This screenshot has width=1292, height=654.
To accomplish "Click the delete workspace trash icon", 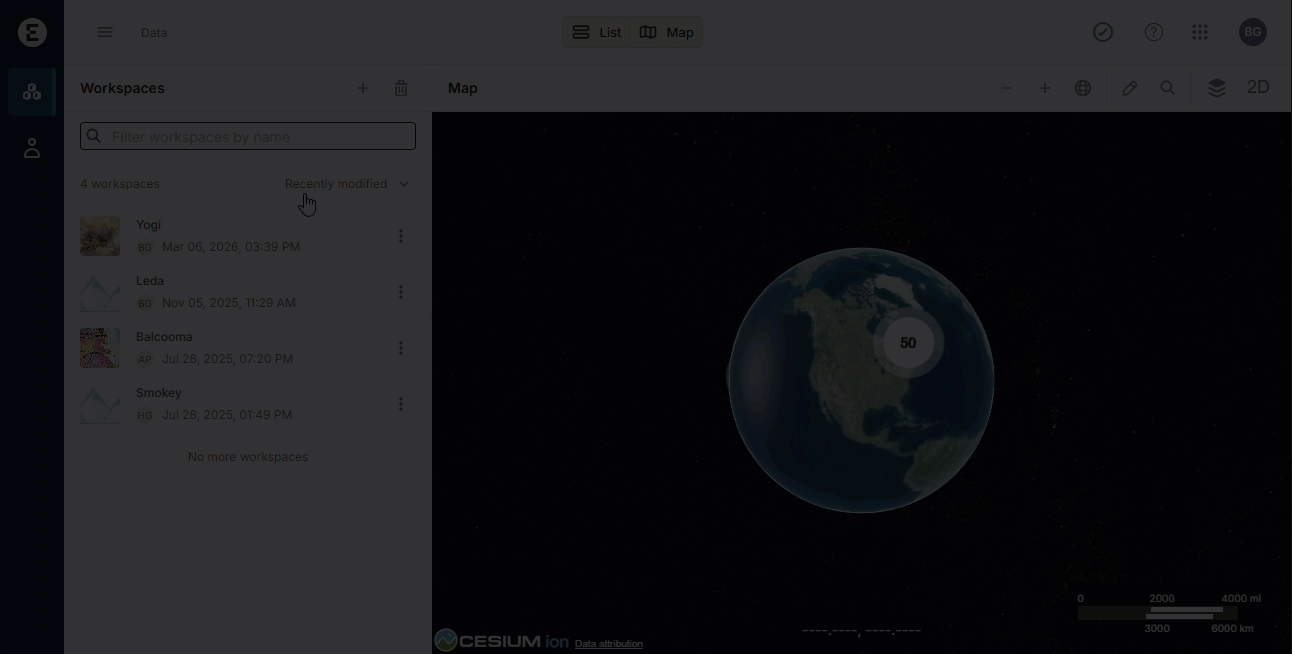I will click(x=401, y=88).
